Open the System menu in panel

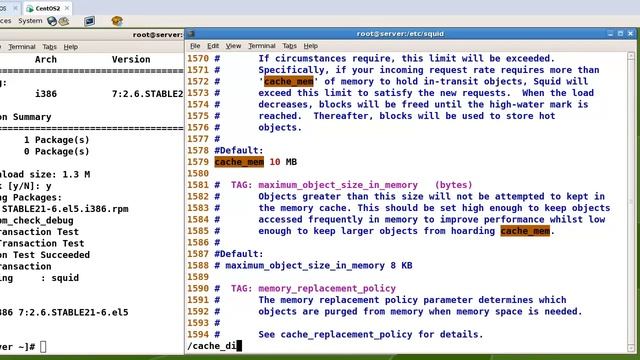30,21
